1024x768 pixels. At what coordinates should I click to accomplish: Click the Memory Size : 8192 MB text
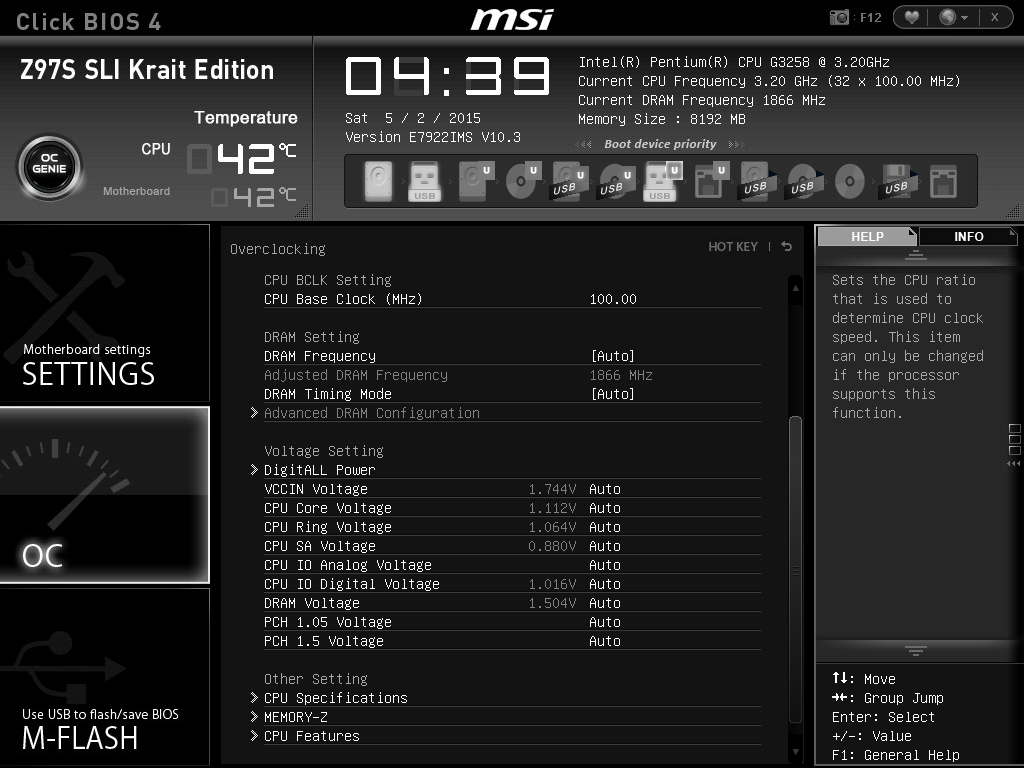pos(662,119)
